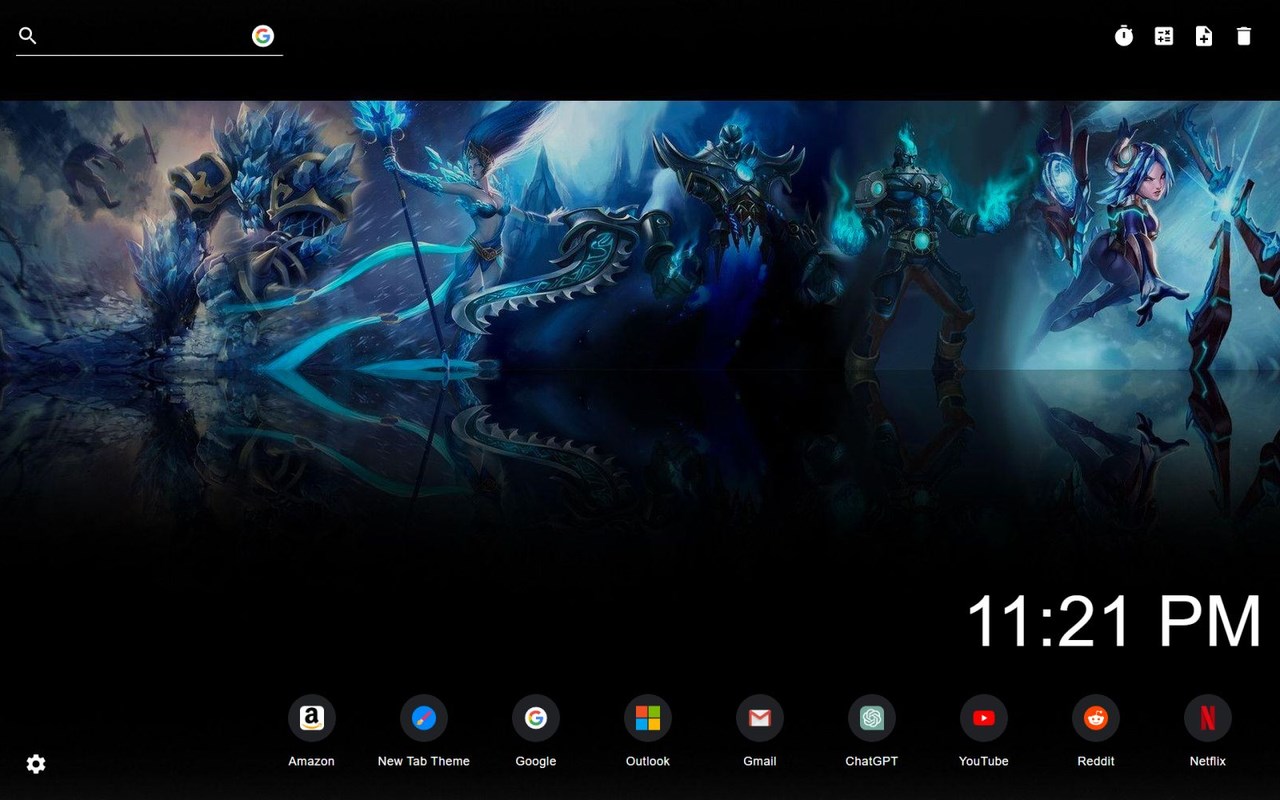Visit the Reddit shortcut
The image size is (1280, 800).
pyautogui.click(x=1096, y=718)
